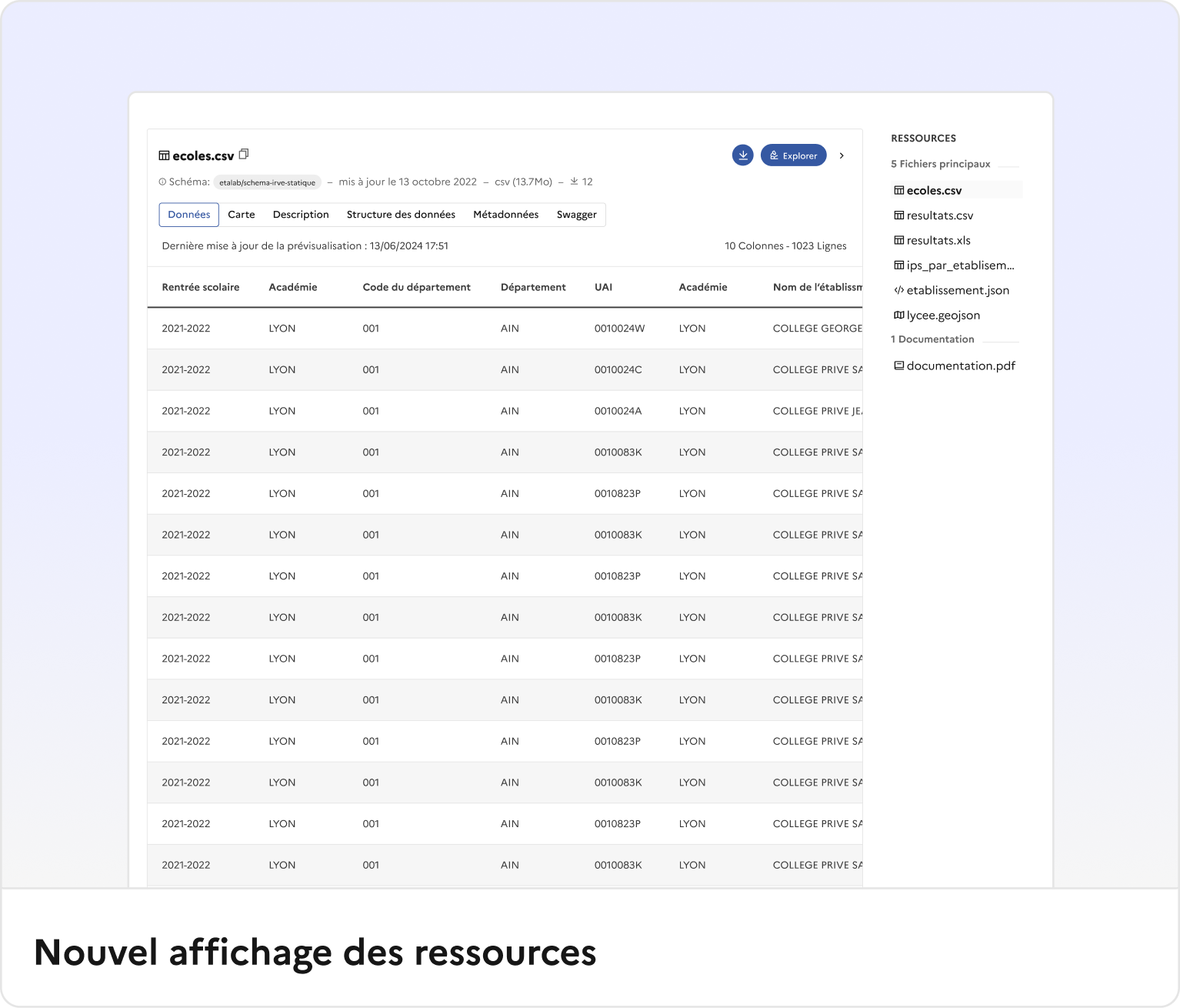Select ips_par_etablisem... from the resources list
Image resolution: width=1180 pixels, height=1008 pixels.
coord(960,265)
